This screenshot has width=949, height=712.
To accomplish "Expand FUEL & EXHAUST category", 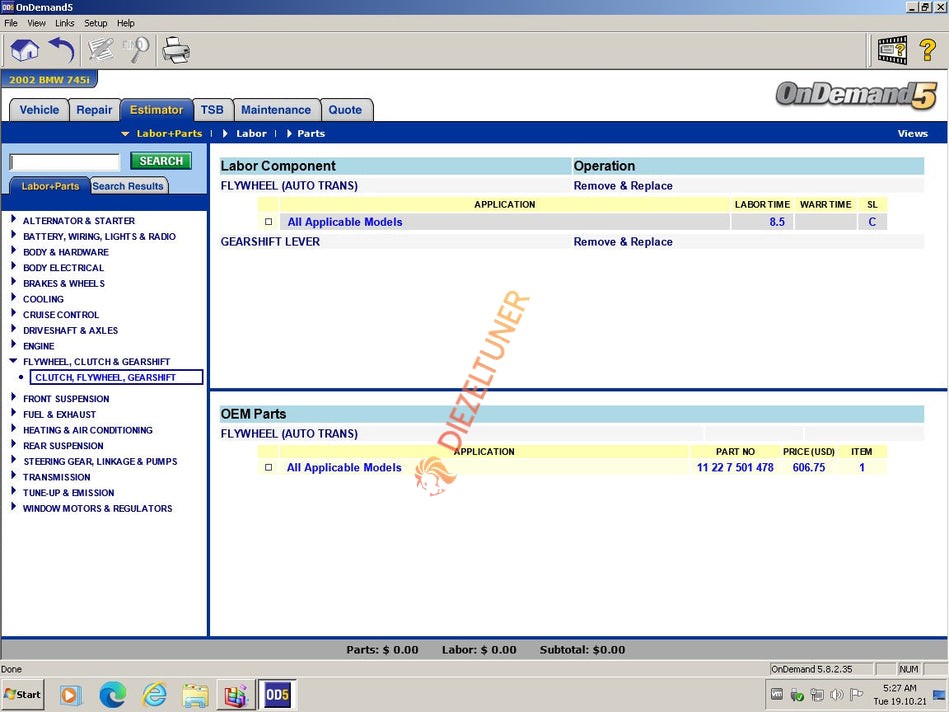I will [x=13, y=413].
